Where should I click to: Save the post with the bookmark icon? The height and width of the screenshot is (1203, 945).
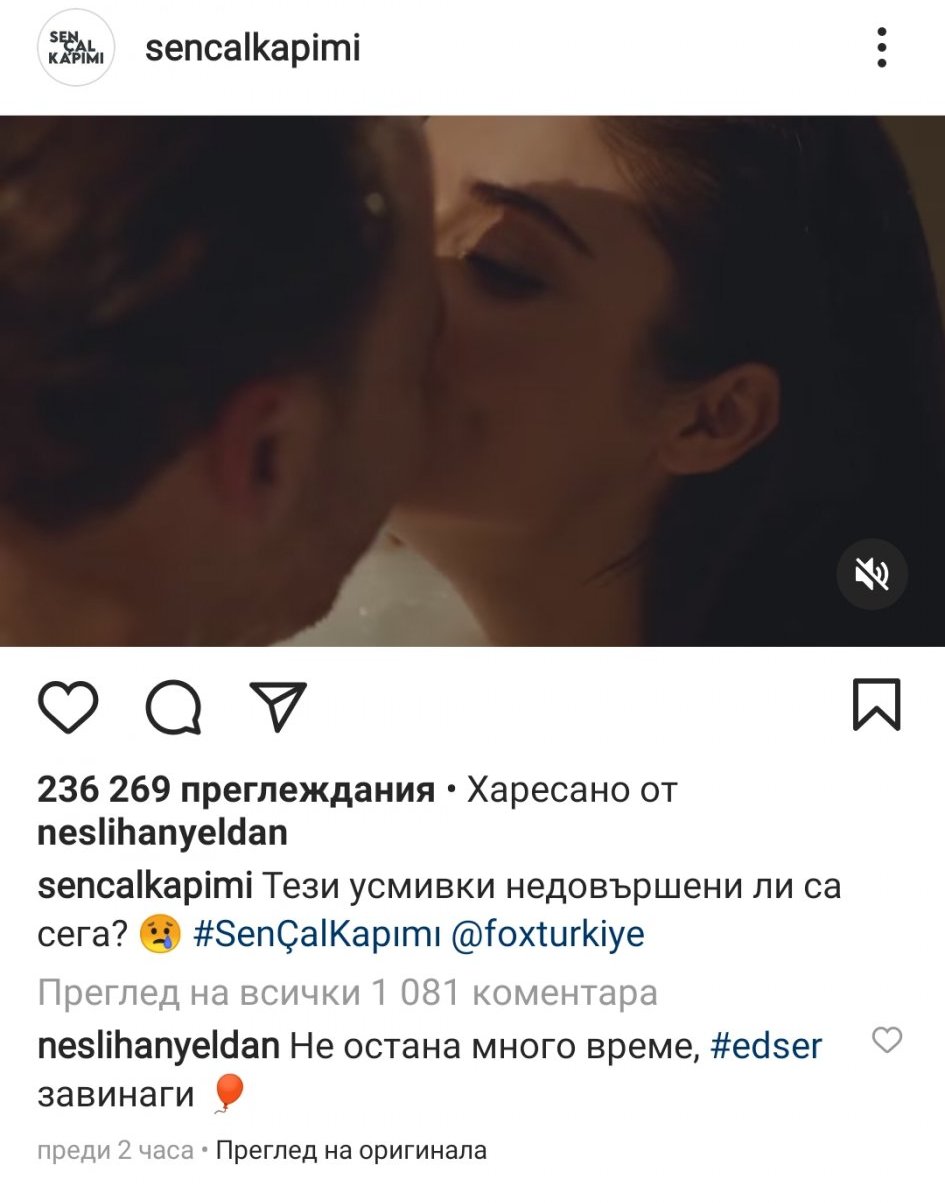tap(876, 705)
